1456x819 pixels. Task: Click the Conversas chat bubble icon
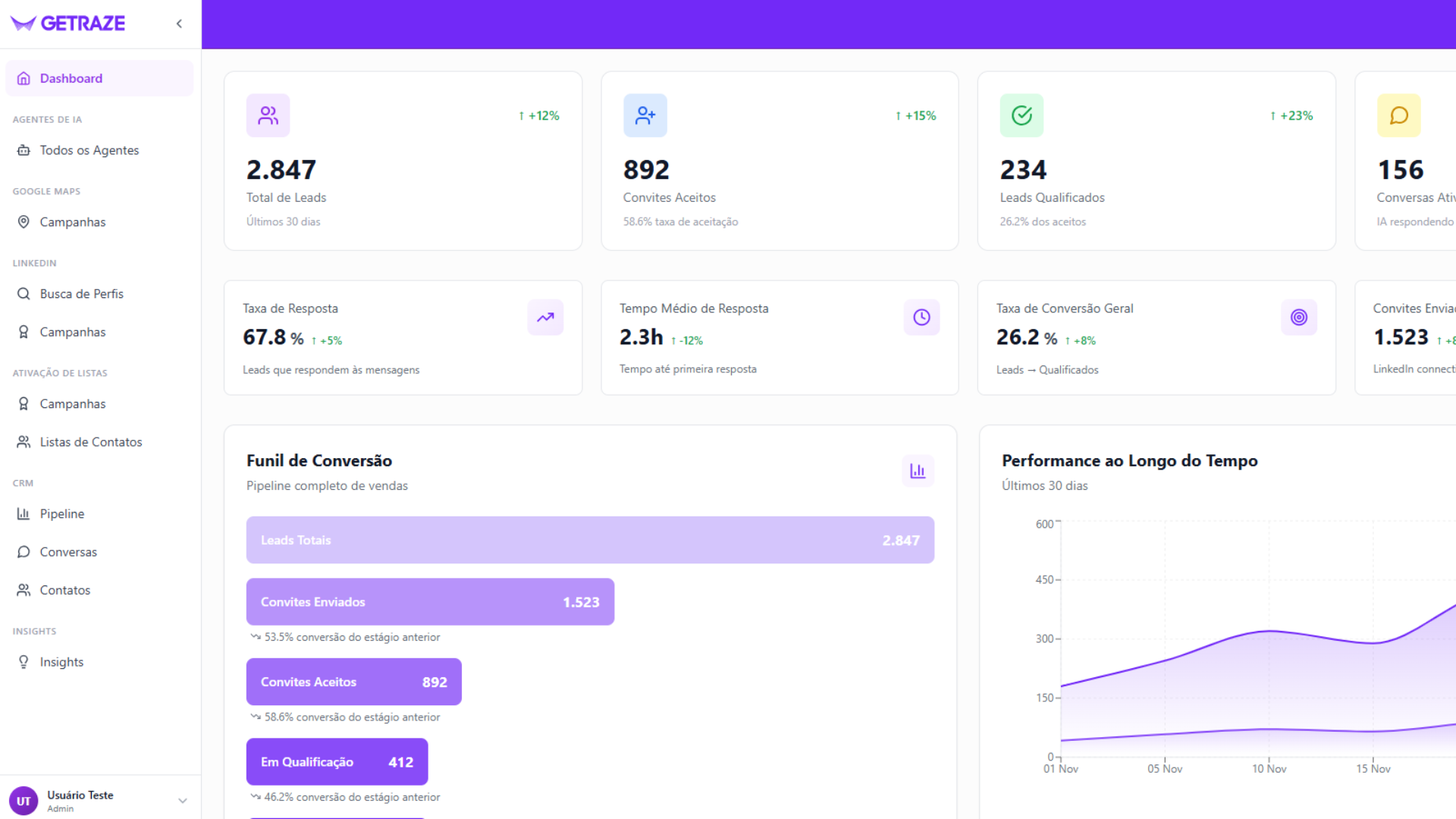tap(24, 552)
